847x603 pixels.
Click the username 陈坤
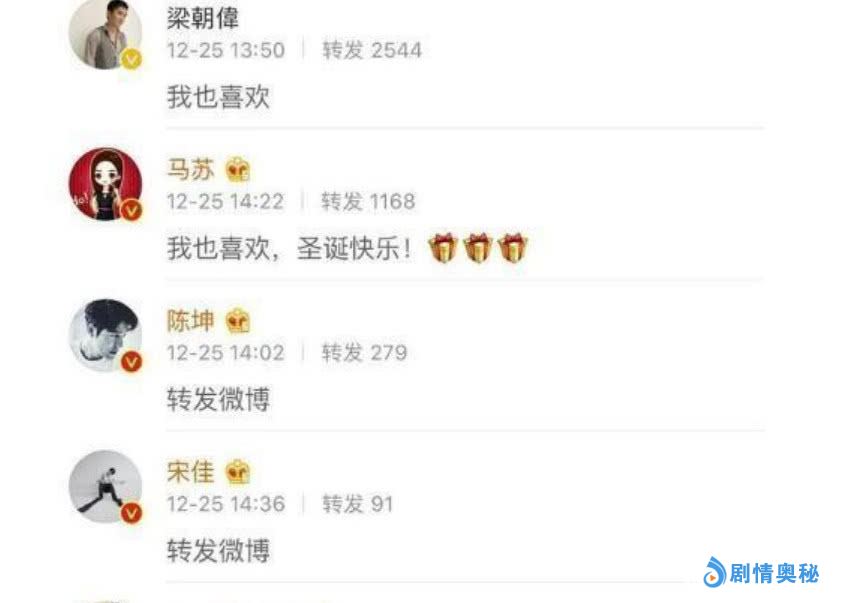click(190, 321)
